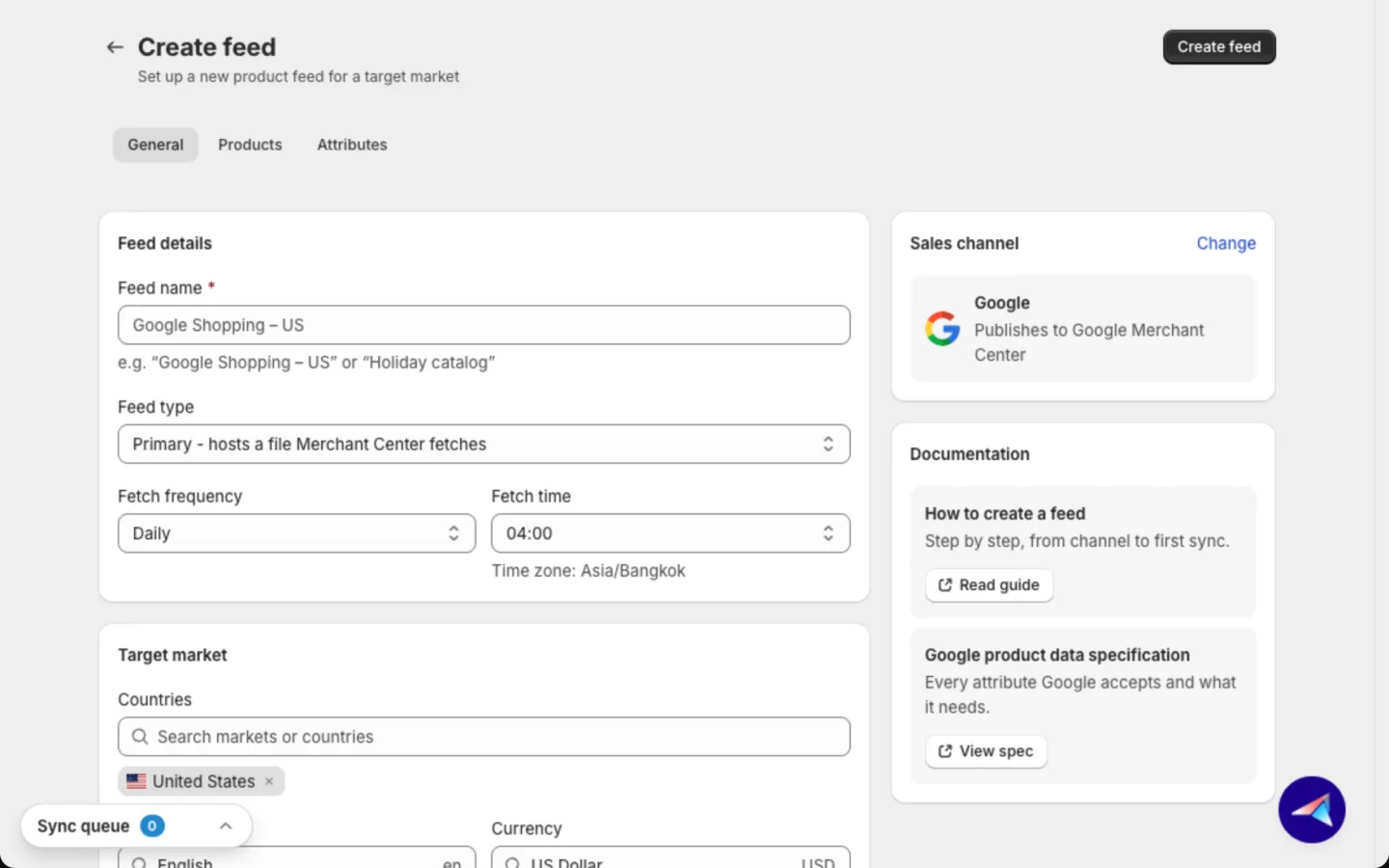Switch to the Attributes tab
This screenshot has width=1389, height=868.
pos(352,145)
